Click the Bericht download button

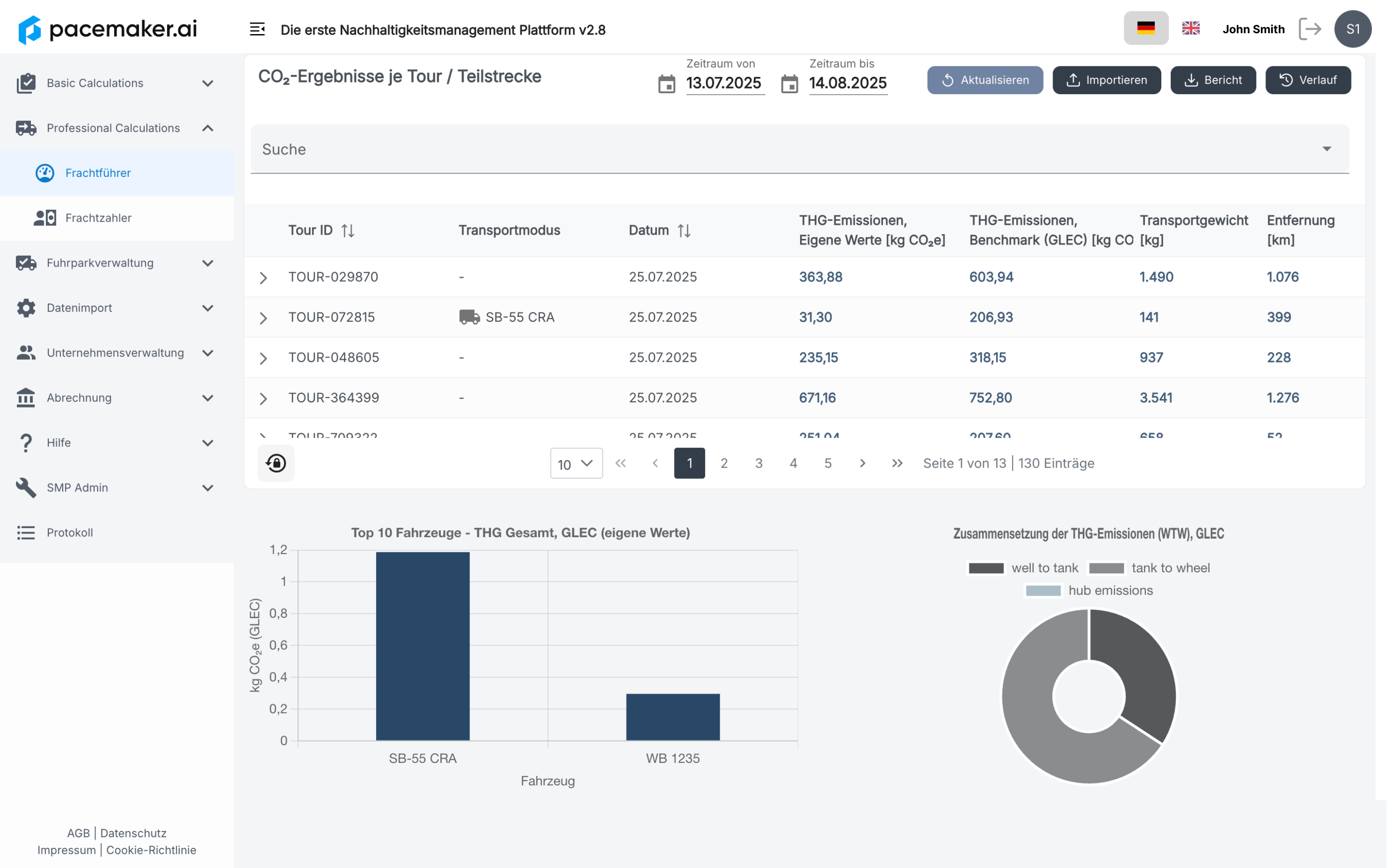tap(1212, 80)
